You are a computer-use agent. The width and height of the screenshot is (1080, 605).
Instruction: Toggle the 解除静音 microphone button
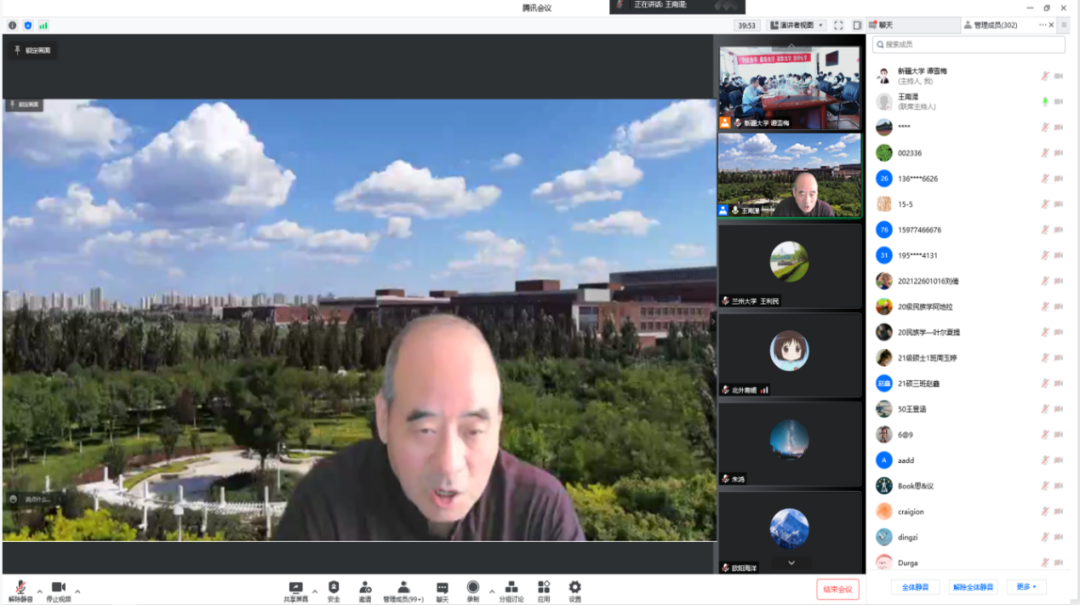point(19,588)
